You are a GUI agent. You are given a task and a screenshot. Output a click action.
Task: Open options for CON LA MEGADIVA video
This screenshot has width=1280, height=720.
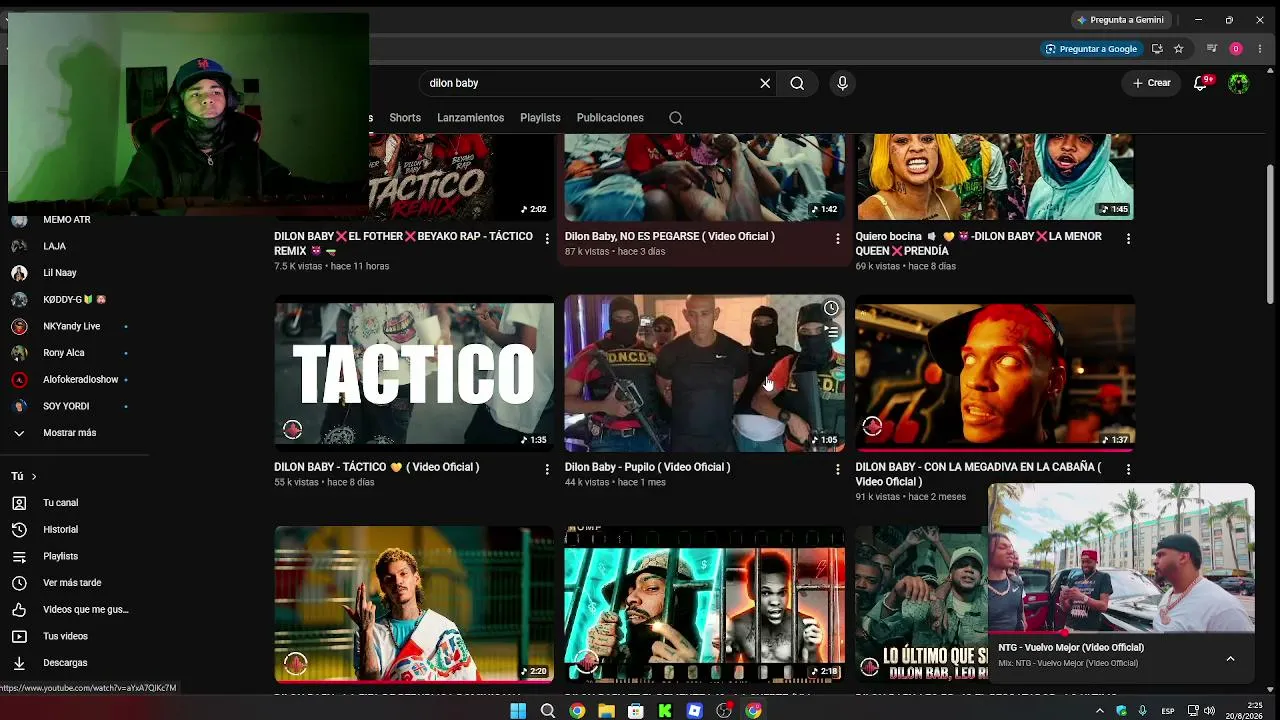pos(1128,469)
